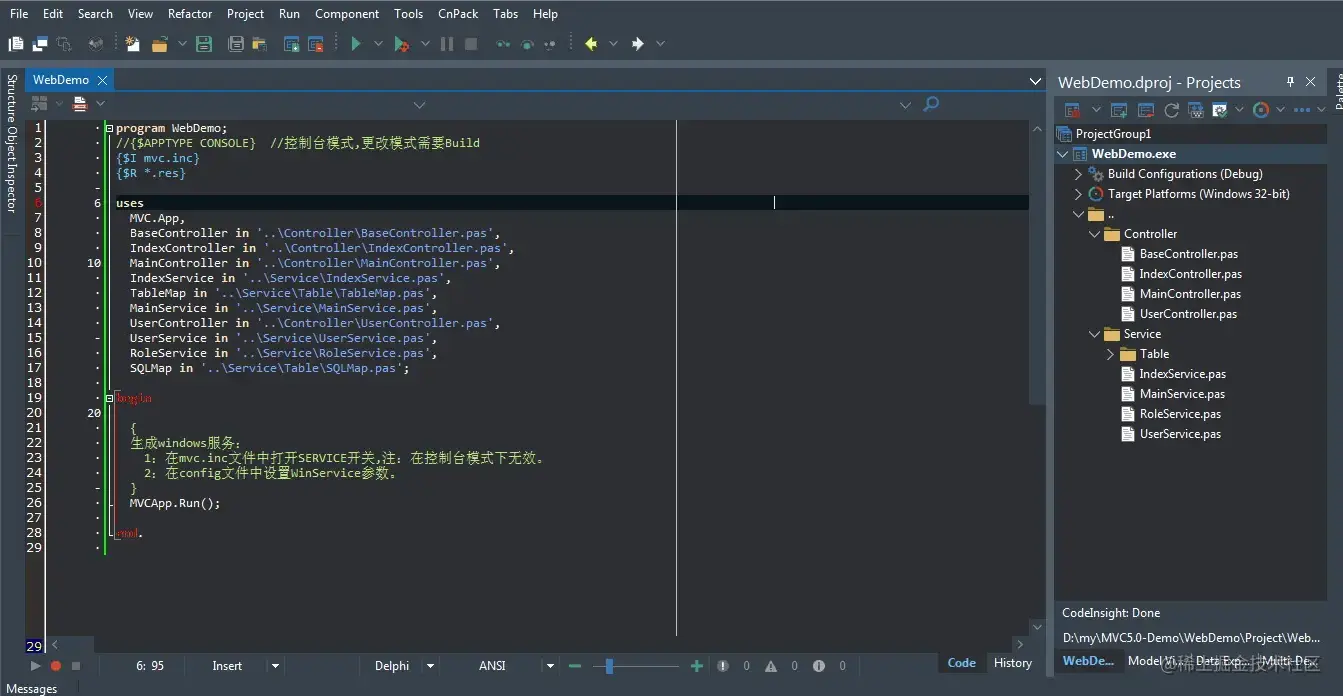Click the New Items toolbar icon
This screenshot has height=696, width=1343.
pos(133,44)
